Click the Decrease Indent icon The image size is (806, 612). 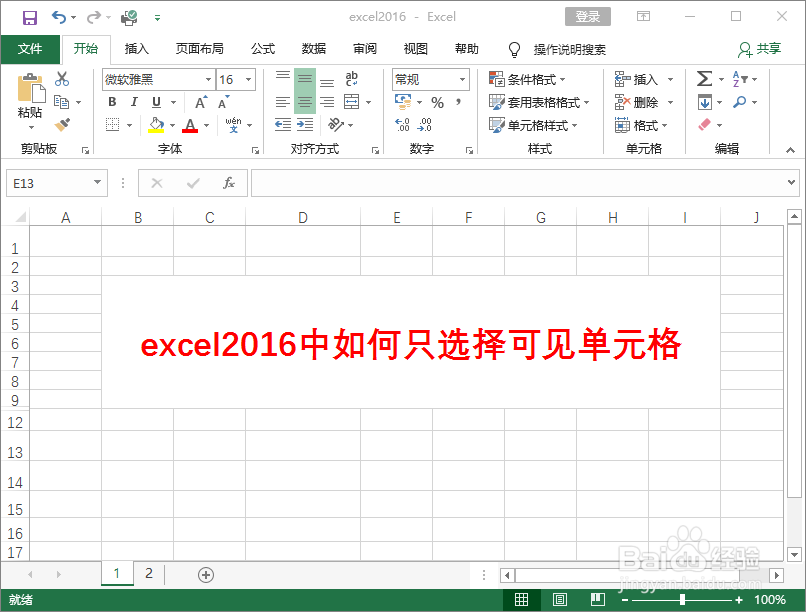[283, 124]
